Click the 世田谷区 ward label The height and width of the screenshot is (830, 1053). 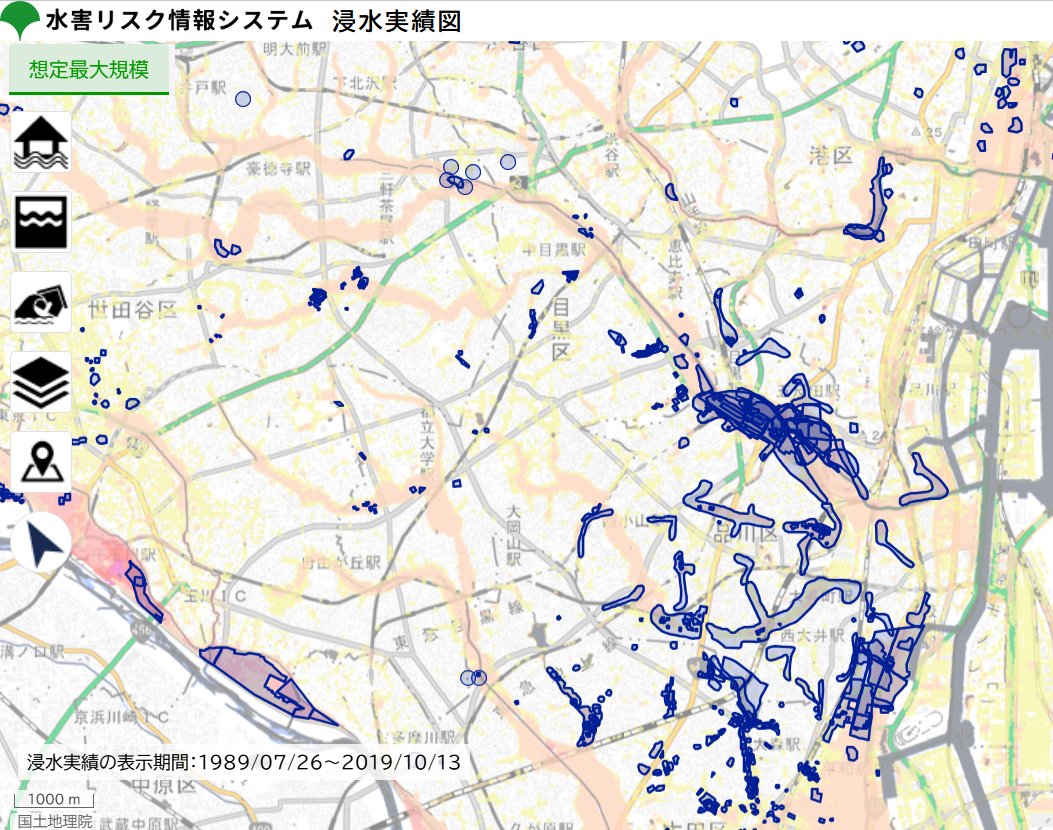pyautogui.click(x=132, y=310)
